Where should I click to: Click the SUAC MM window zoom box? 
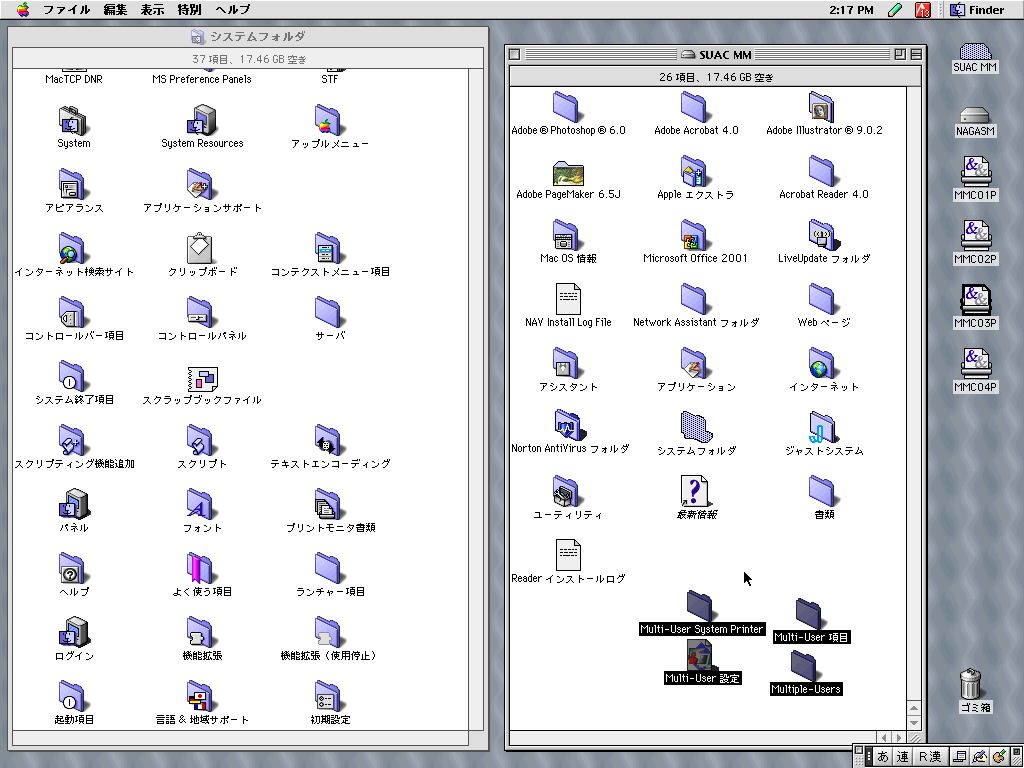900,54
